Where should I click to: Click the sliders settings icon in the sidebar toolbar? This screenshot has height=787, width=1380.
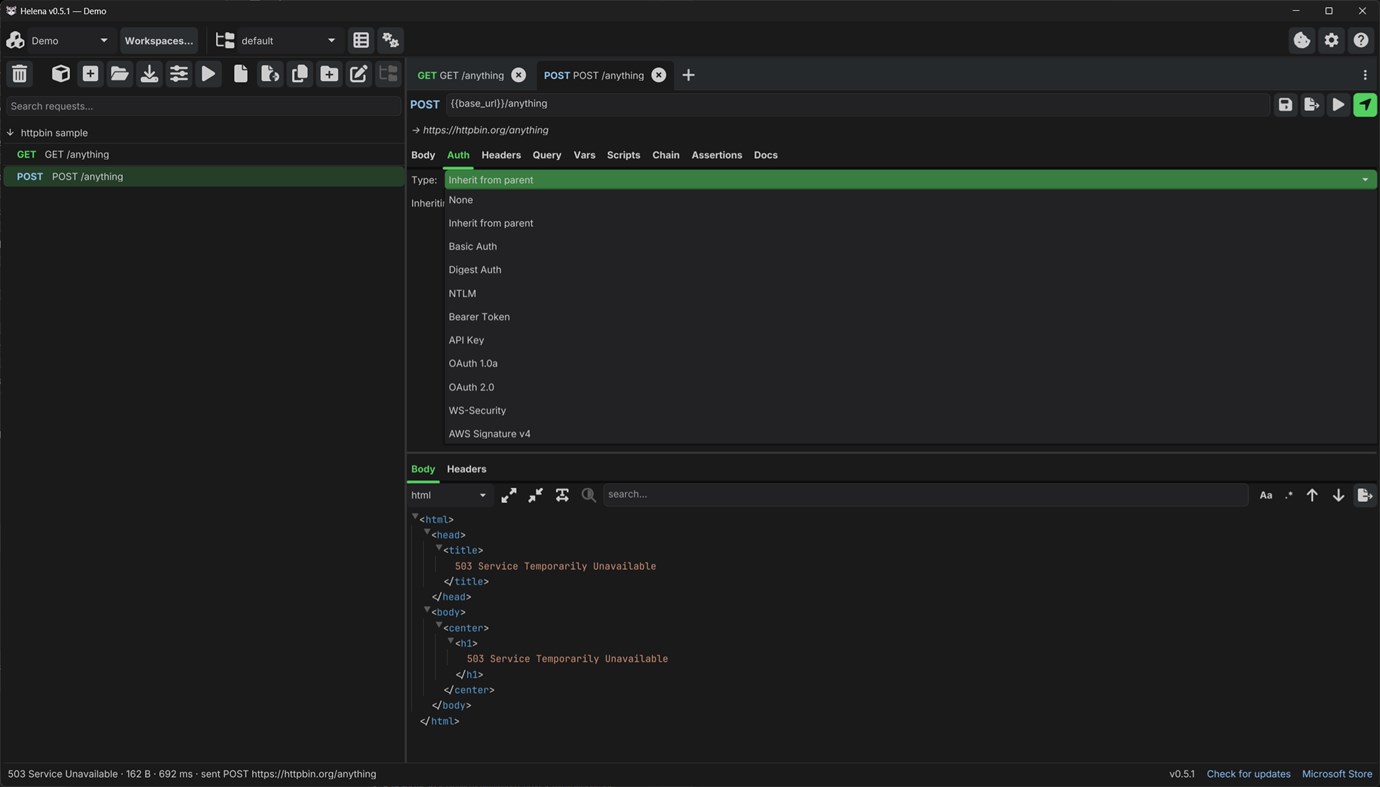pyautogui.click(x=179, y=74)
